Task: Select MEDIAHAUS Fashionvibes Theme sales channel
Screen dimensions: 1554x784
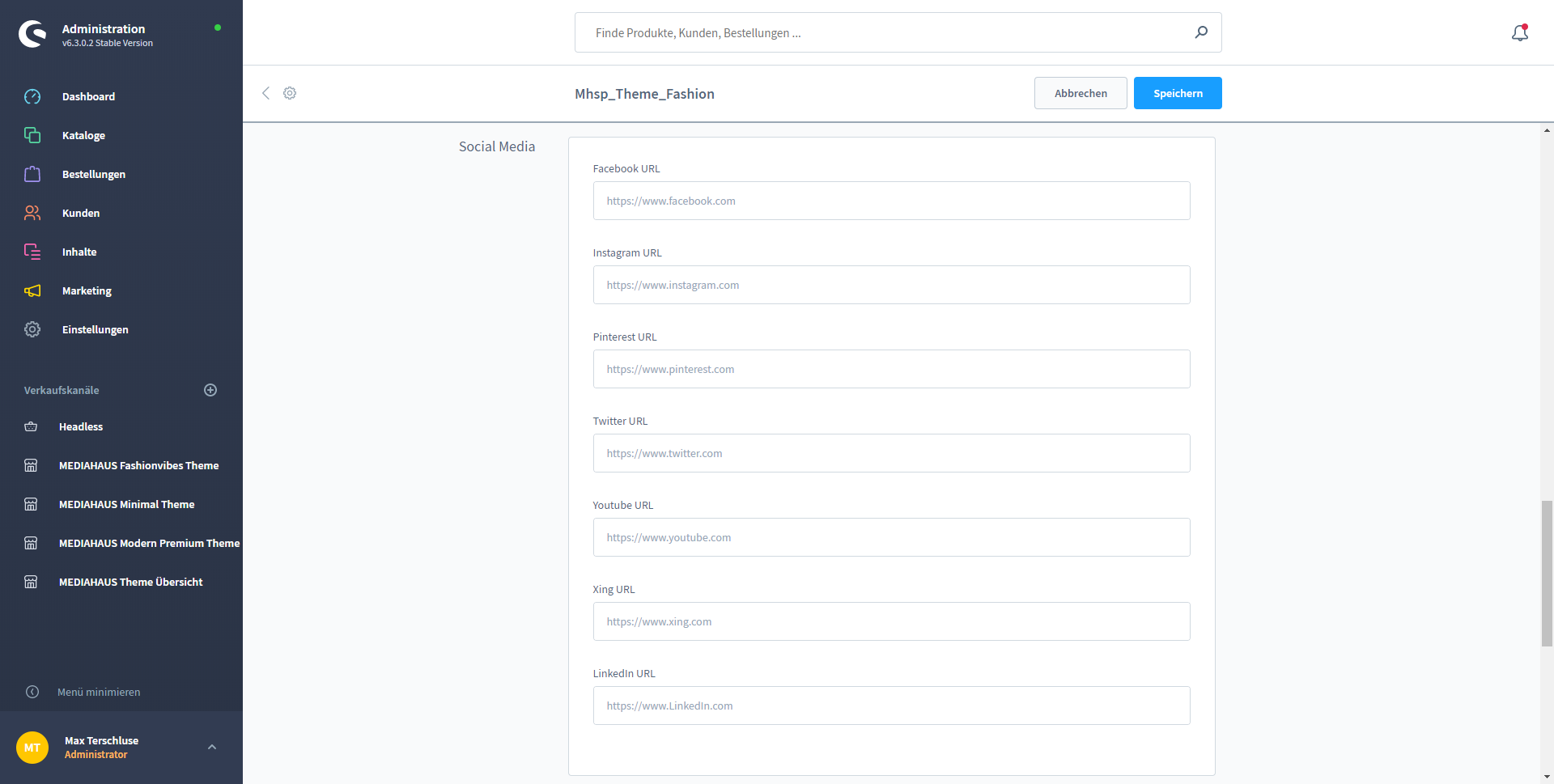Action: point(138,465)
